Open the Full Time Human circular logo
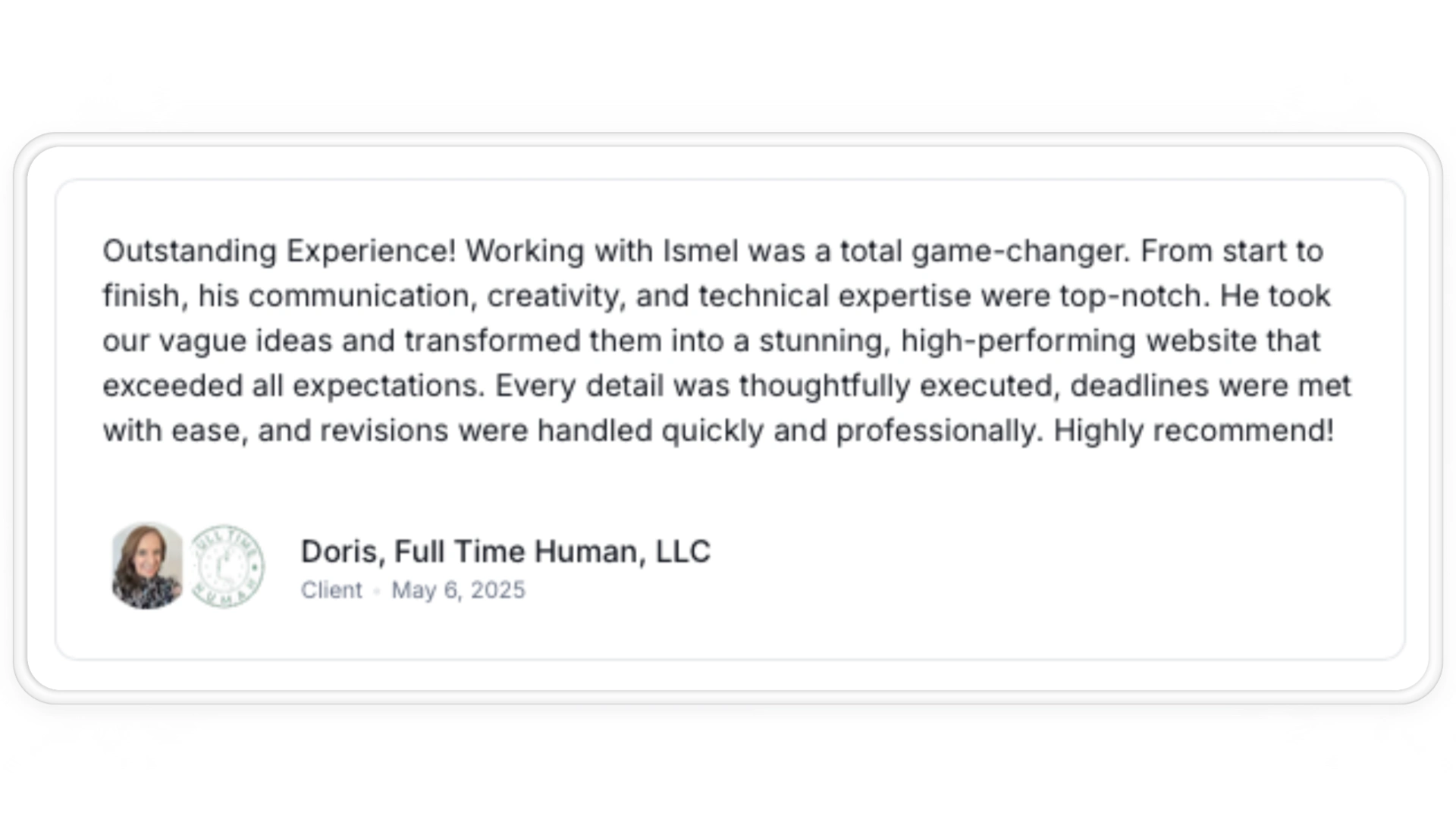 [x=226, y=566]
